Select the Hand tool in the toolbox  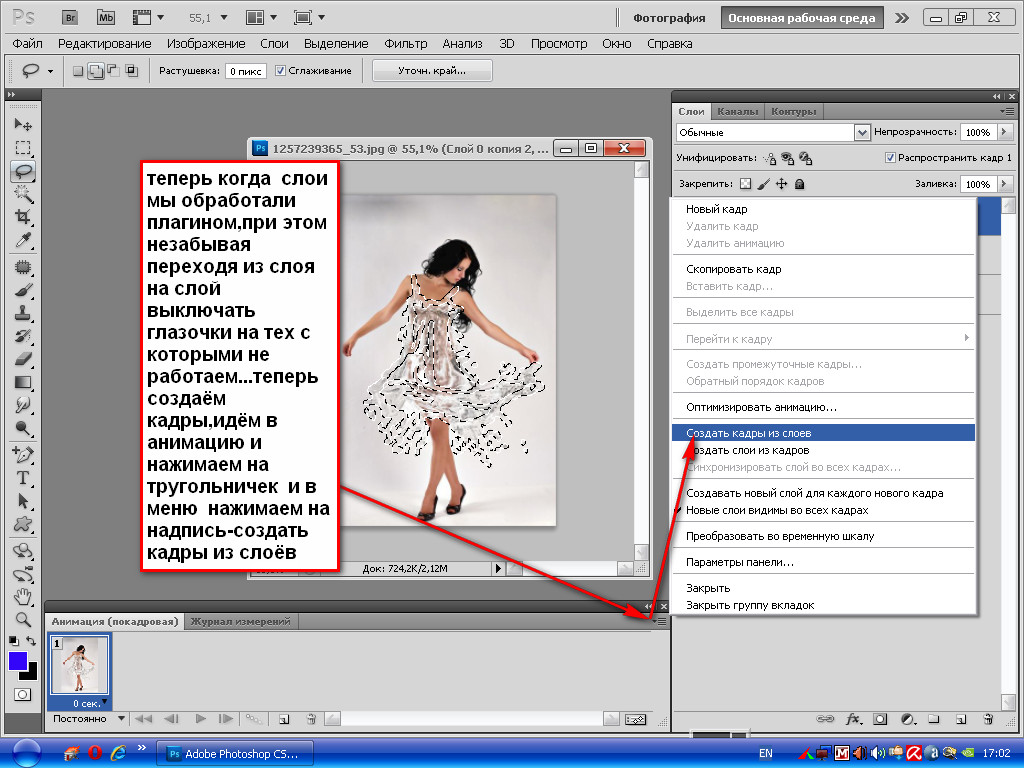pos(23,597)
